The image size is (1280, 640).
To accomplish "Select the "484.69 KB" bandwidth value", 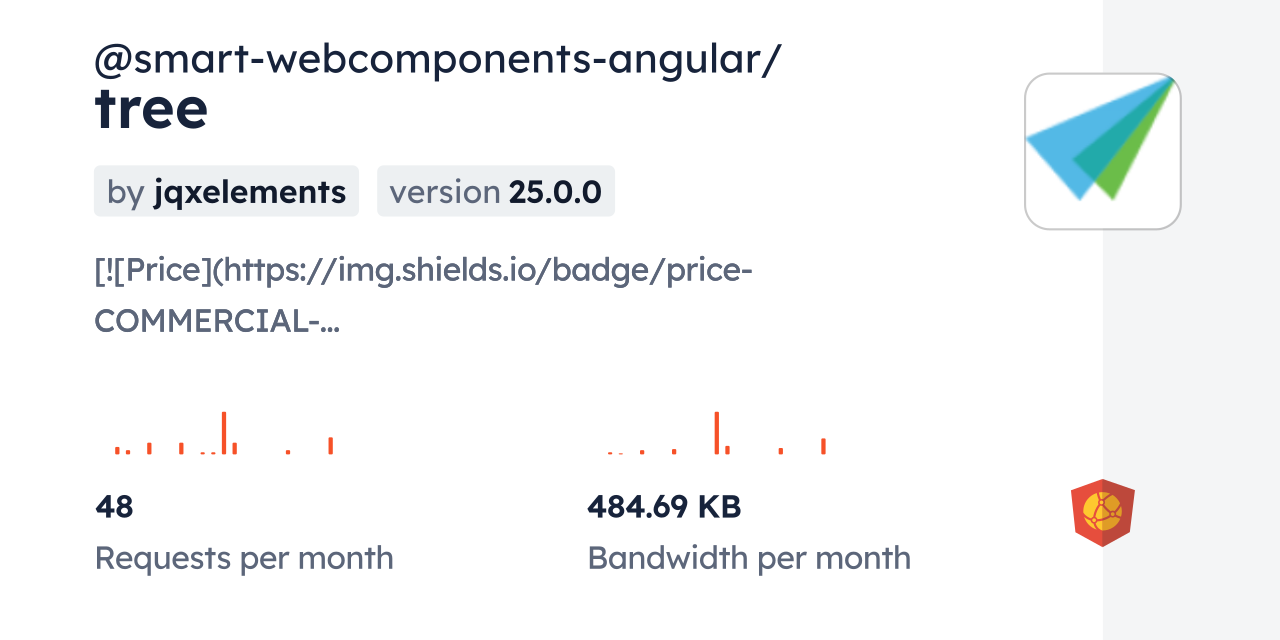I will pos(664,507).
